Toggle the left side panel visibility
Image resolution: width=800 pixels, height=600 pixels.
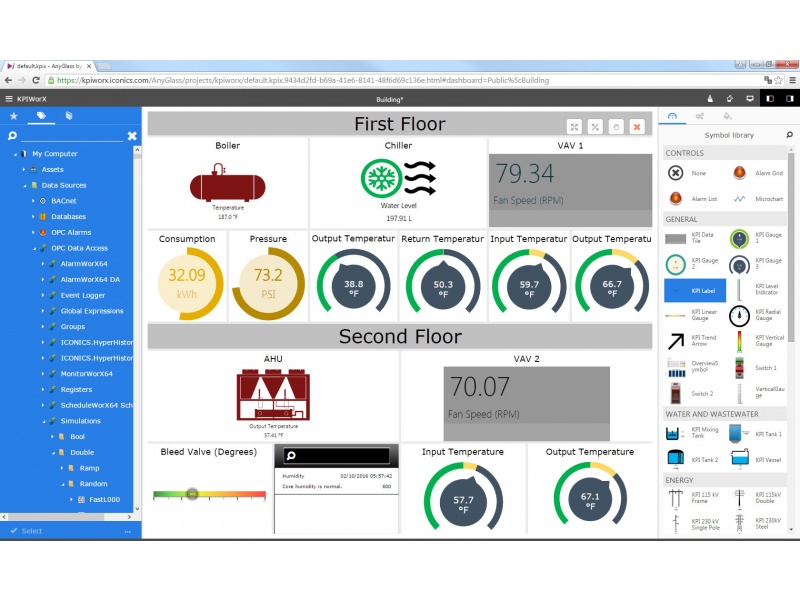tap(770, 99)
